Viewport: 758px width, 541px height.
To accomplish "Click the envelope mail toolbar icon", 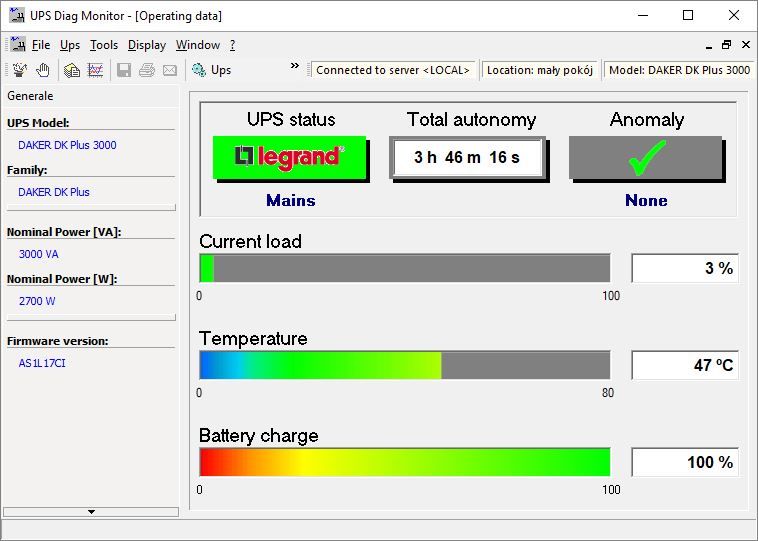I will (170, 70).
